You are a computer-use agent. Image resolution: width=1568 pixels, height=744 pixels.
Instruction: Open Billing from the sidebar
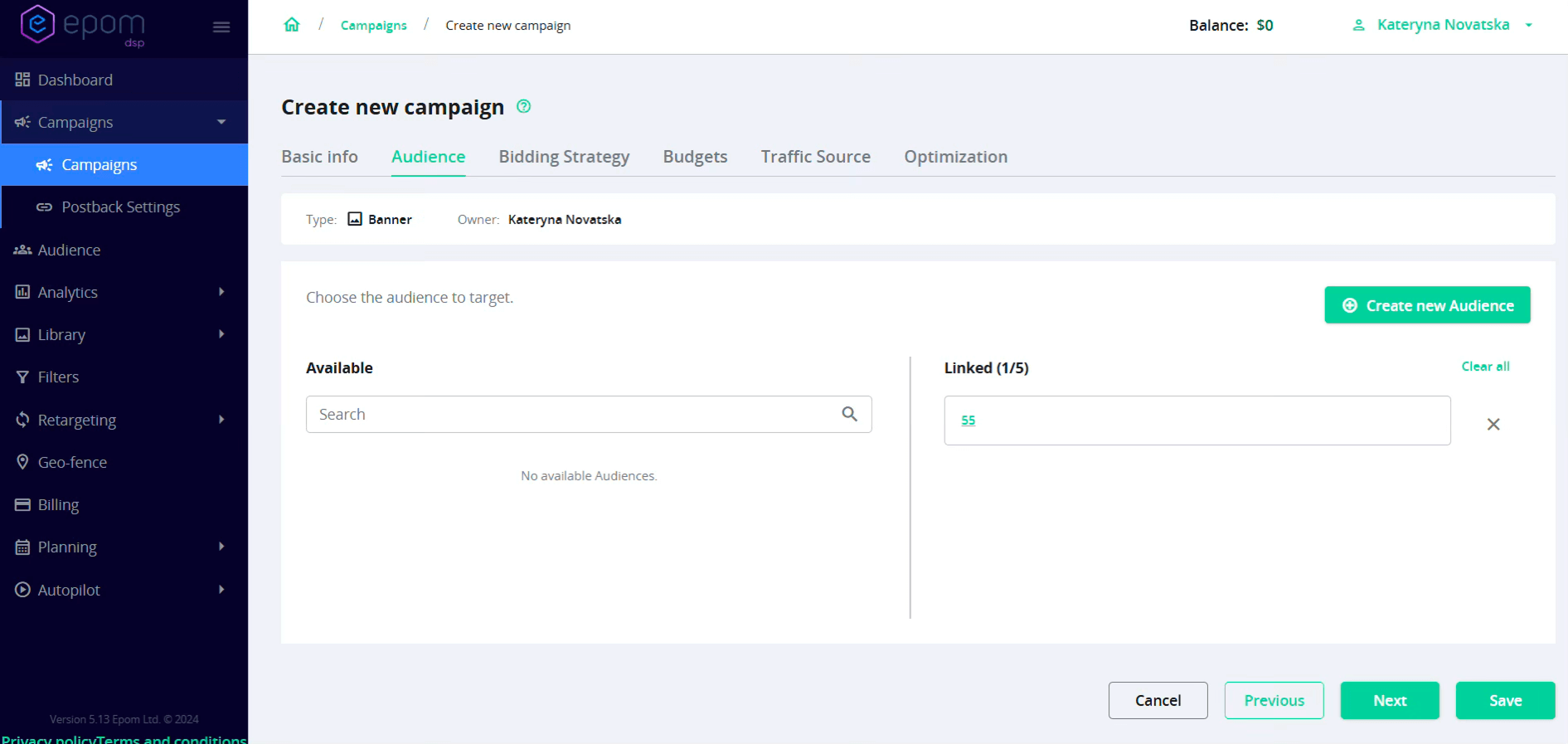(x=58, y=504)
